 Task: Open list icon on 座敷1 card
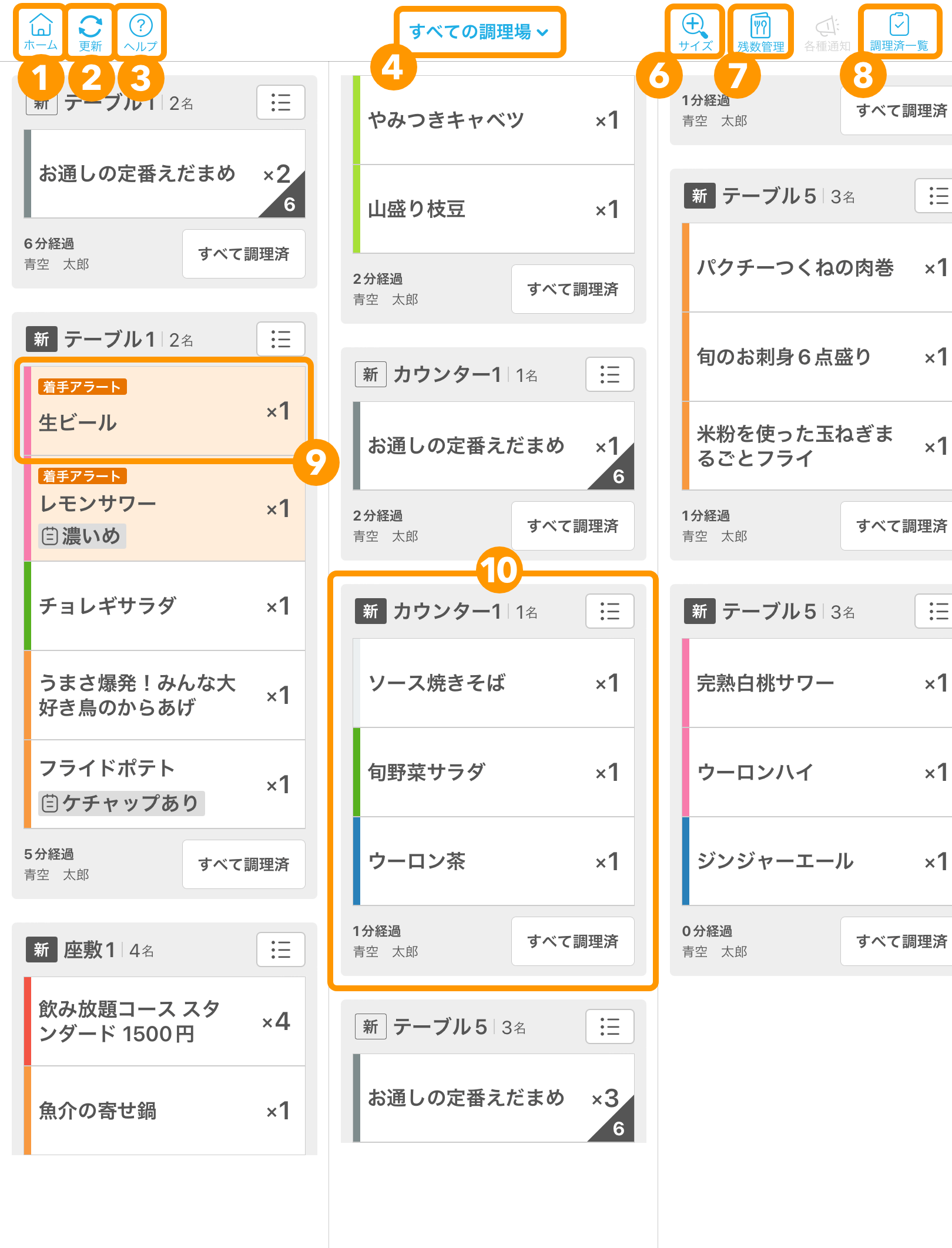pos(281,950)
